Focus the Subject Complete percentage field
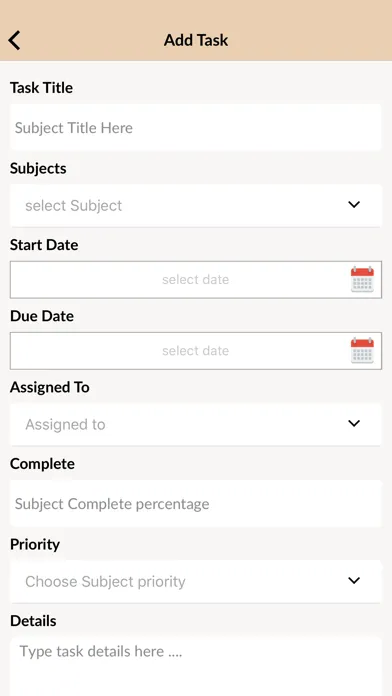 (x=195, y=504)
